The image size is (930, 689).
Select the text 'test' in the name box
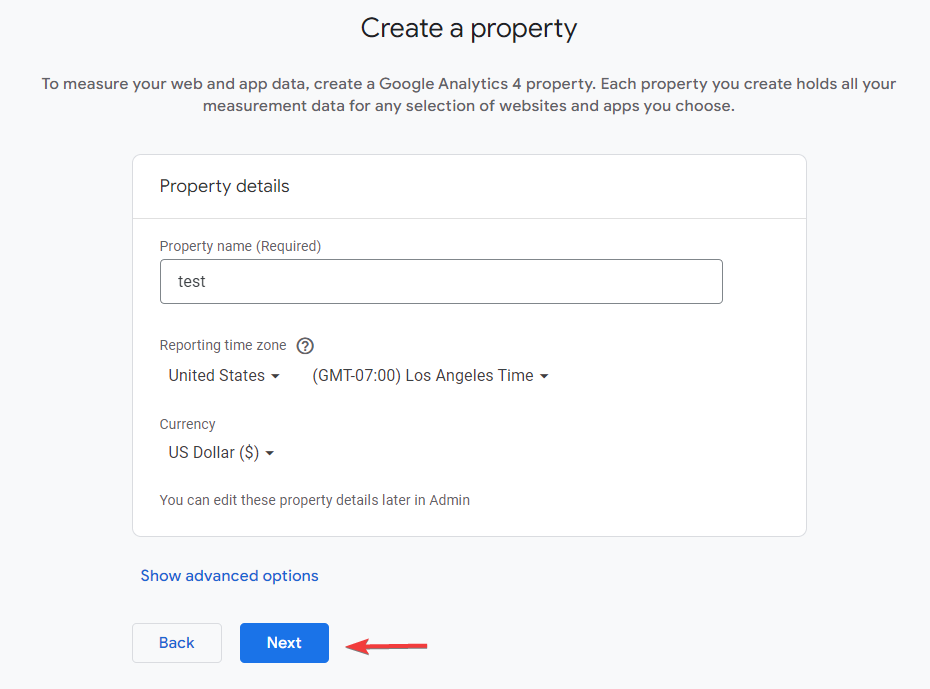[192, 281]
